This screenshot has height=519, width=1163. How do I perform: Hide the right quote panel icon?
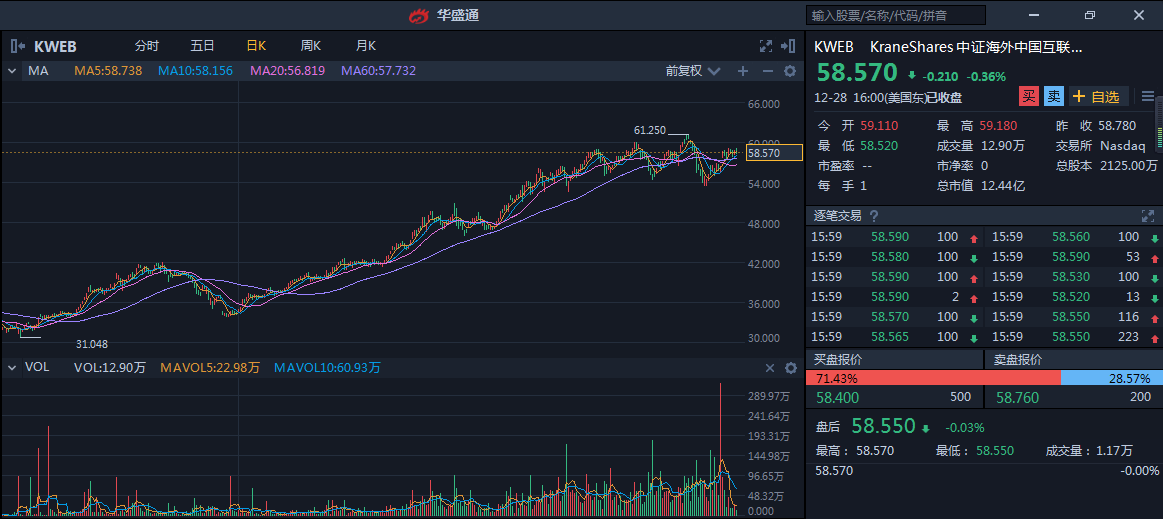789,46
